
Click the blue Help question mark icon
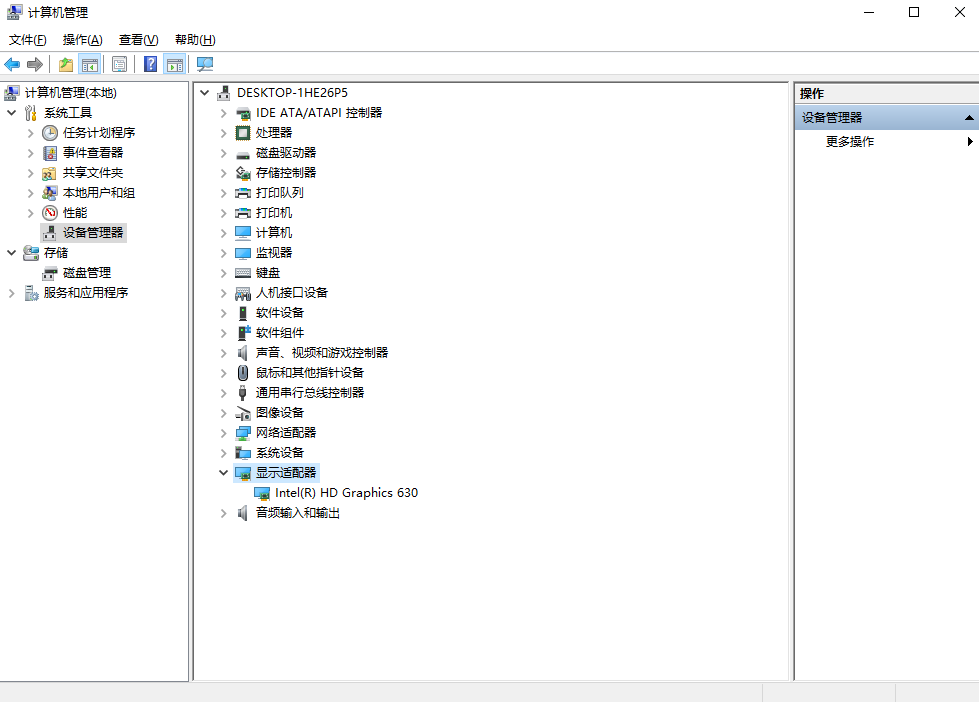[150, 64]
